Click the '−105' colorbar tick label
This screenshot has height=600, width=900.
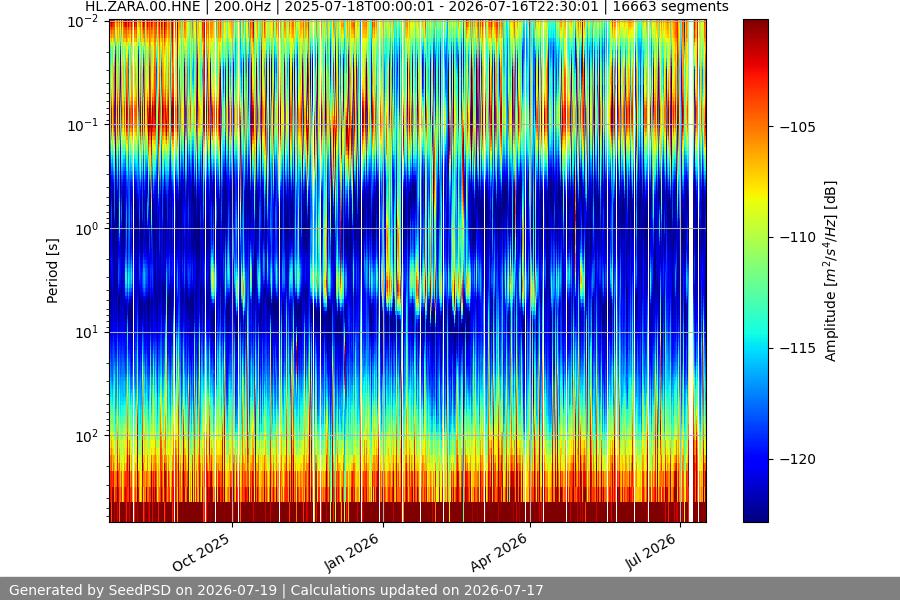(x=797, y=127)
